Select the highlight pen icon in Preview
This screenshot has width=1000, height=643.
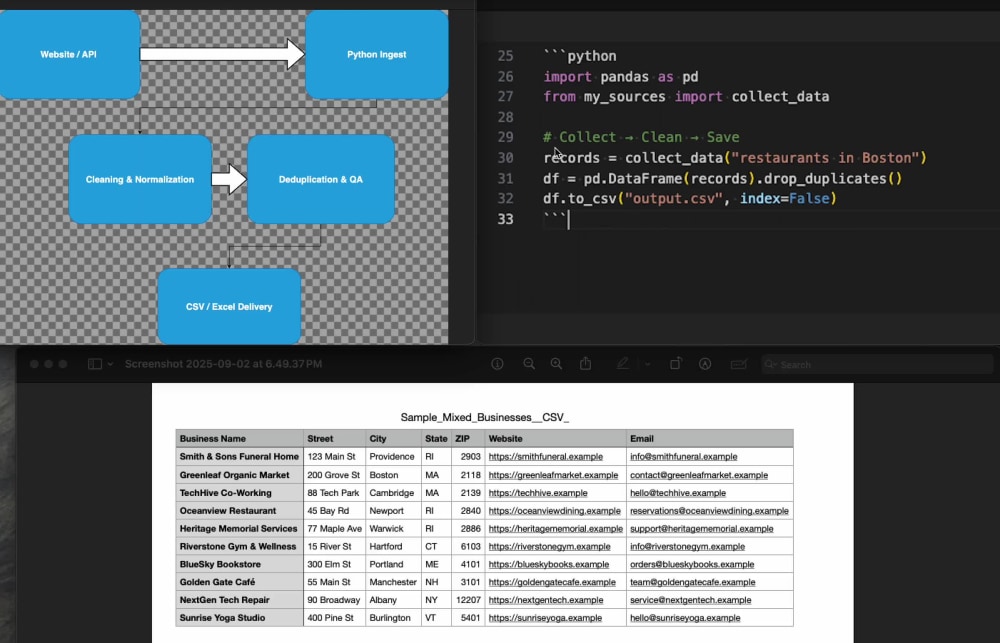(622, 363)
